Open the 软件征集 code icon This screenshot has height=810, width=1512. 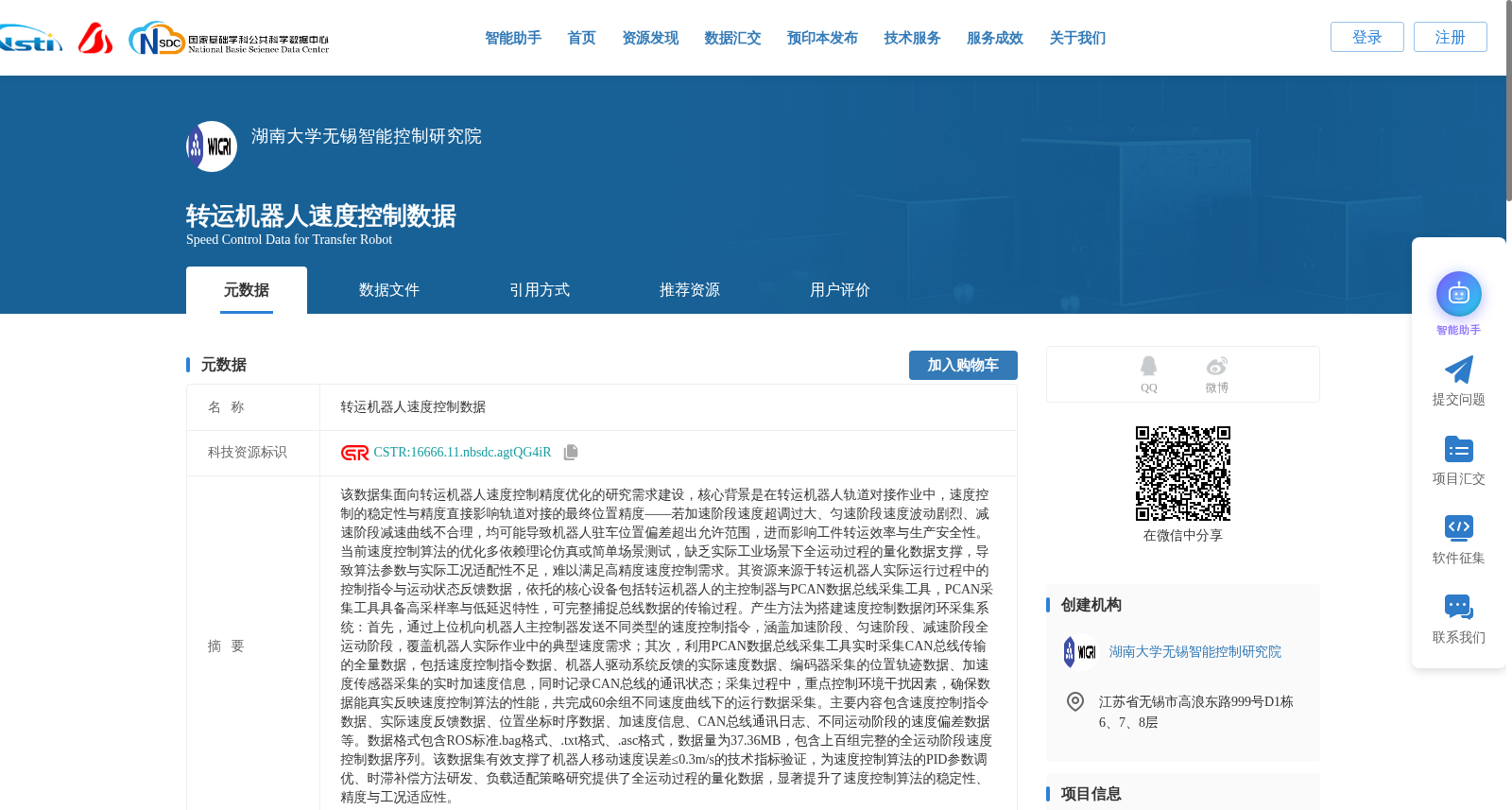click(x=1458, y=527)
